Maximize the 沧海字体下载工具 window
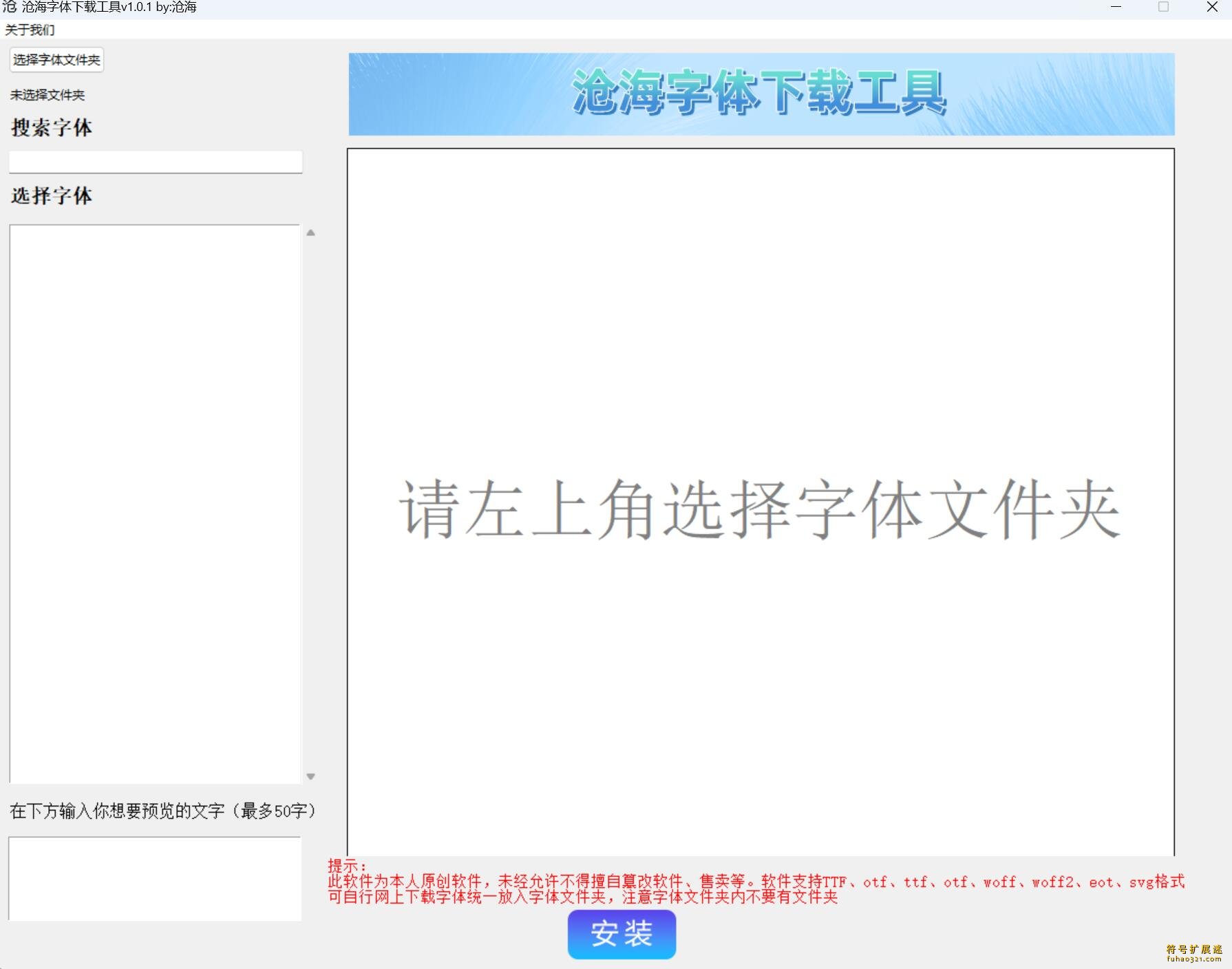 pos(1163,7)
